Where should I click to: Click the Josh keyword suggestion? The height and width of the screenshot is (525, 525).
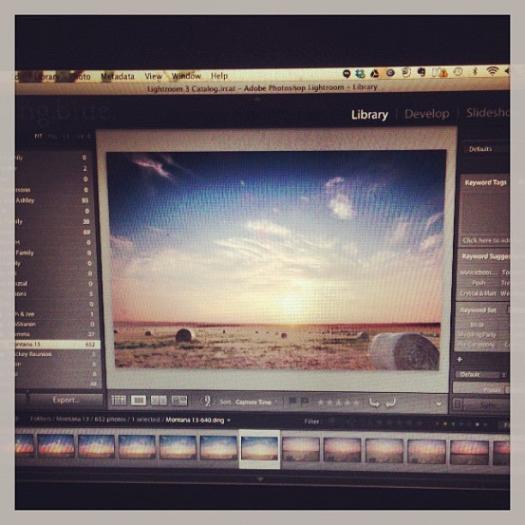[x=478, y=283]
